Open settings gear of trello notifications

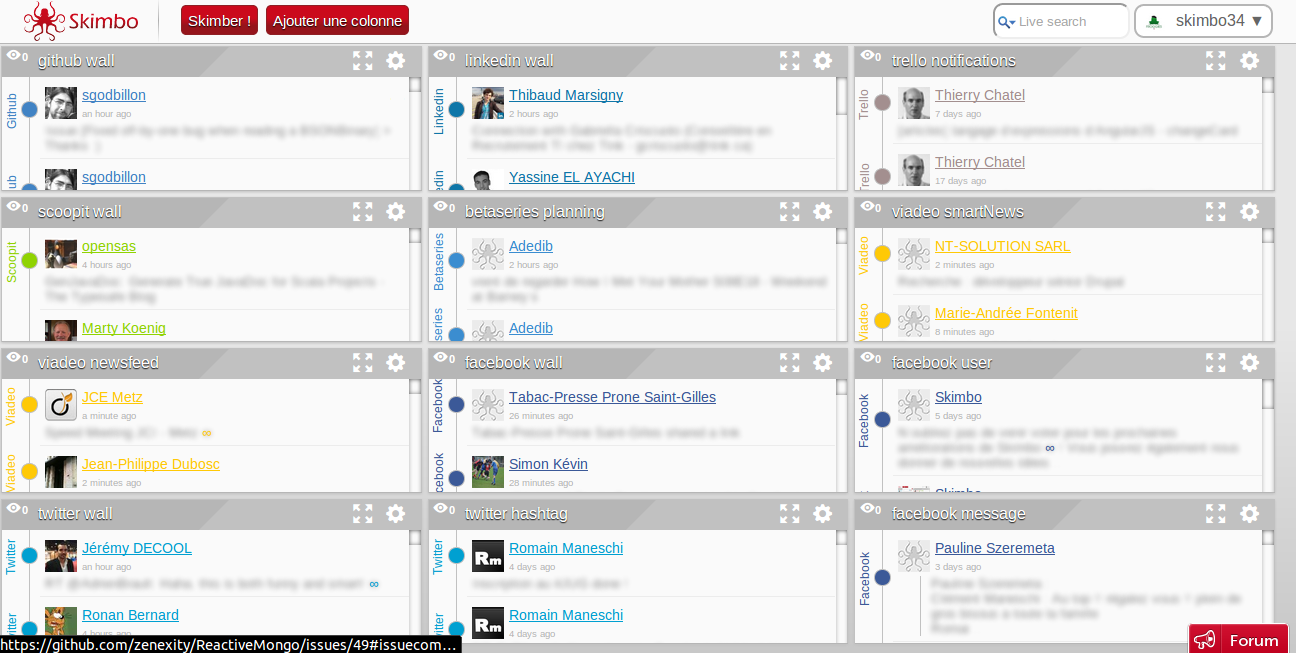pyautogui.click(x=1250, y=61)
